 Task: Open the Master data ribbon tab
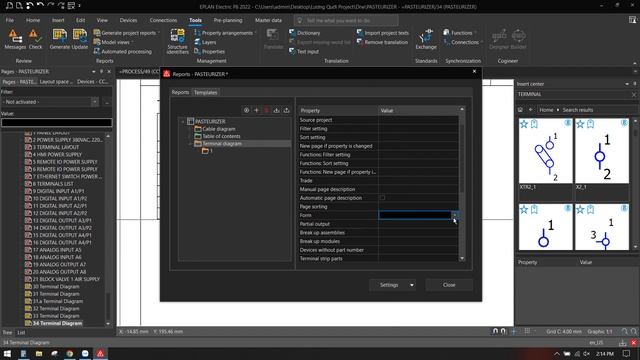click(x=268, y=20)
